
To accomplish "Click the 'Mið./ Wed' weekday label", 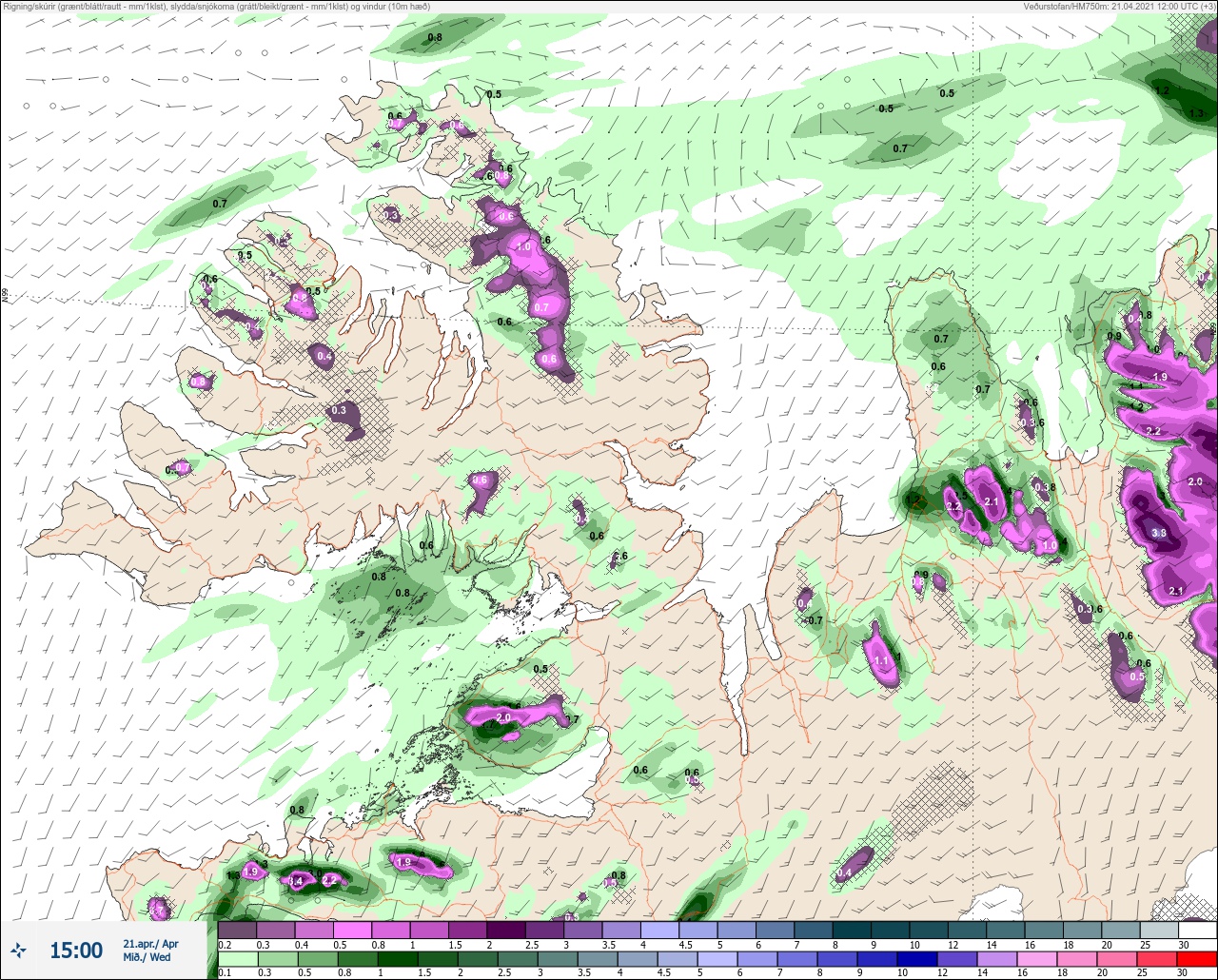I will [x=147, y=957].
